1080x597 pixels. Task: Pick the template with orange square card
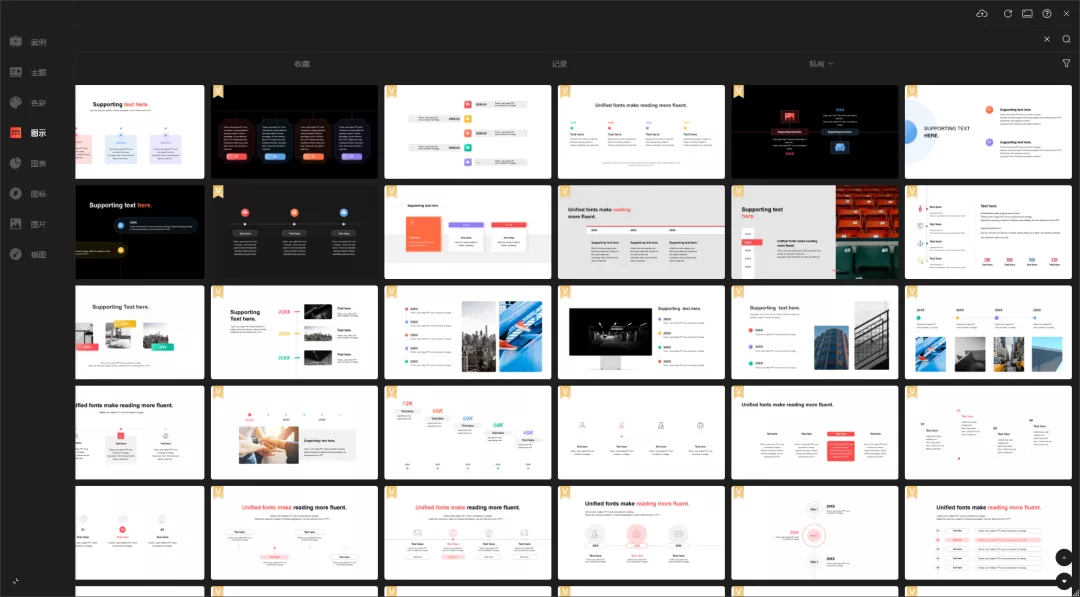[468, 232]
